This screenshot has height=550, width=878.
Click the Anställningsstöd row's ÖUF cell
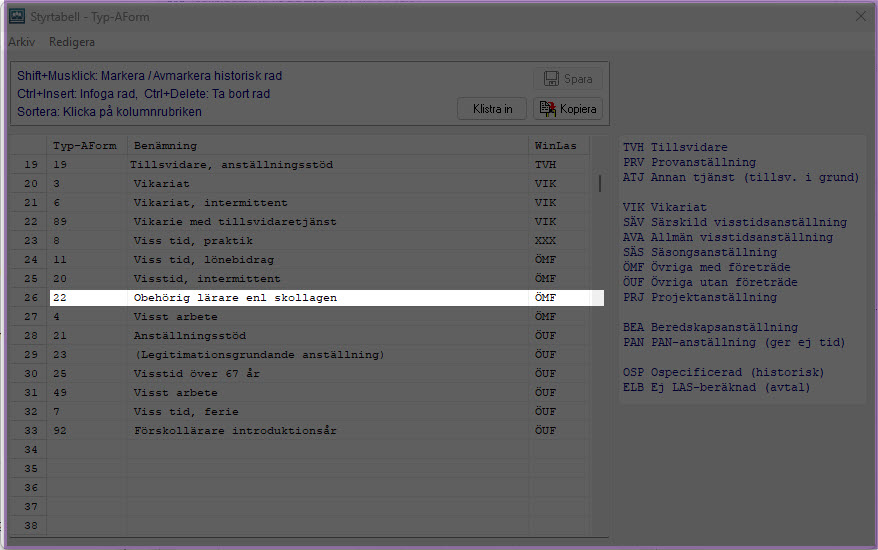click(x=546, y=336)
